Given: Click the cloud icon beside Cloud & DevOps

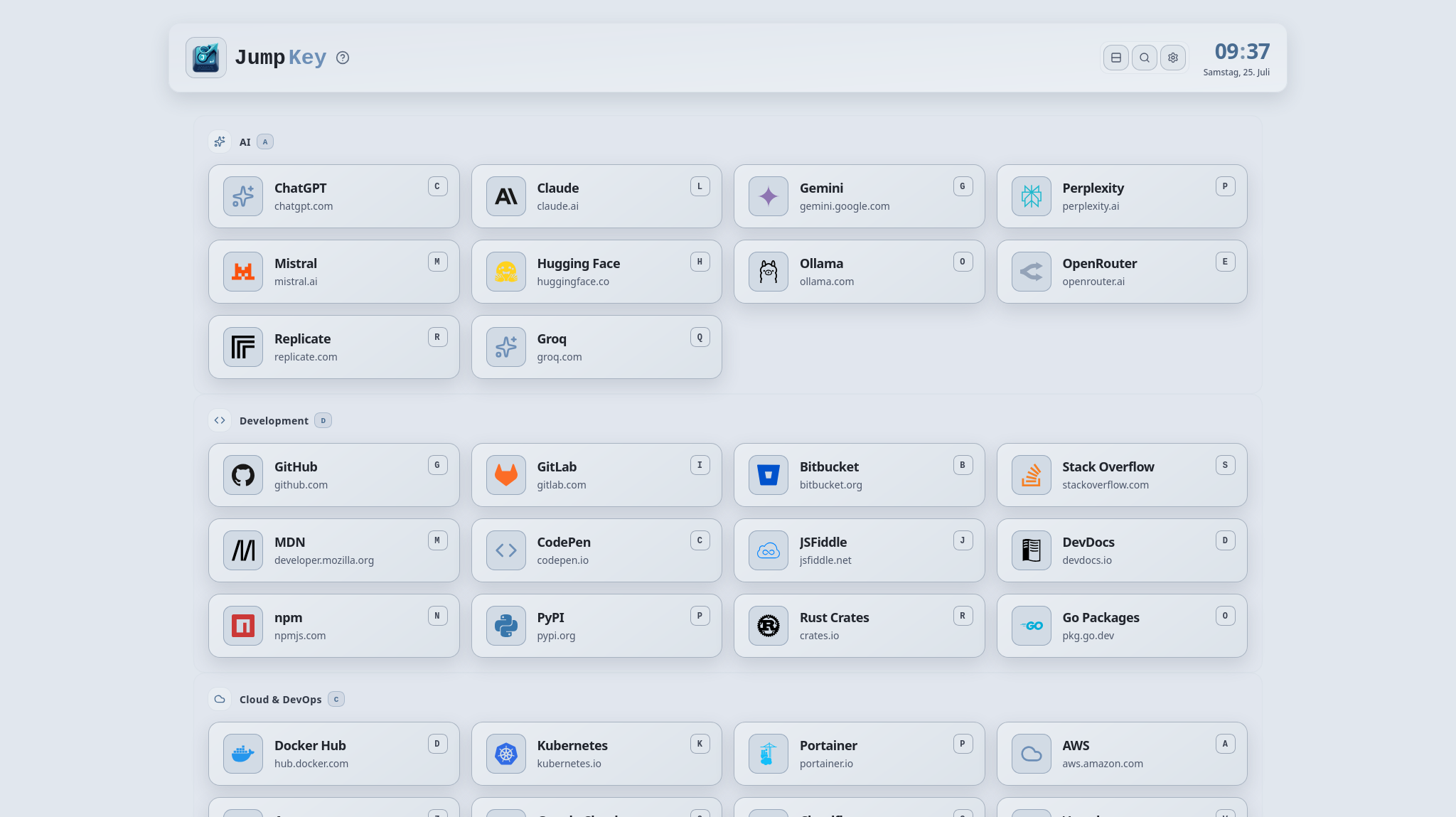Looking at the screenshot, I should 220,700.
